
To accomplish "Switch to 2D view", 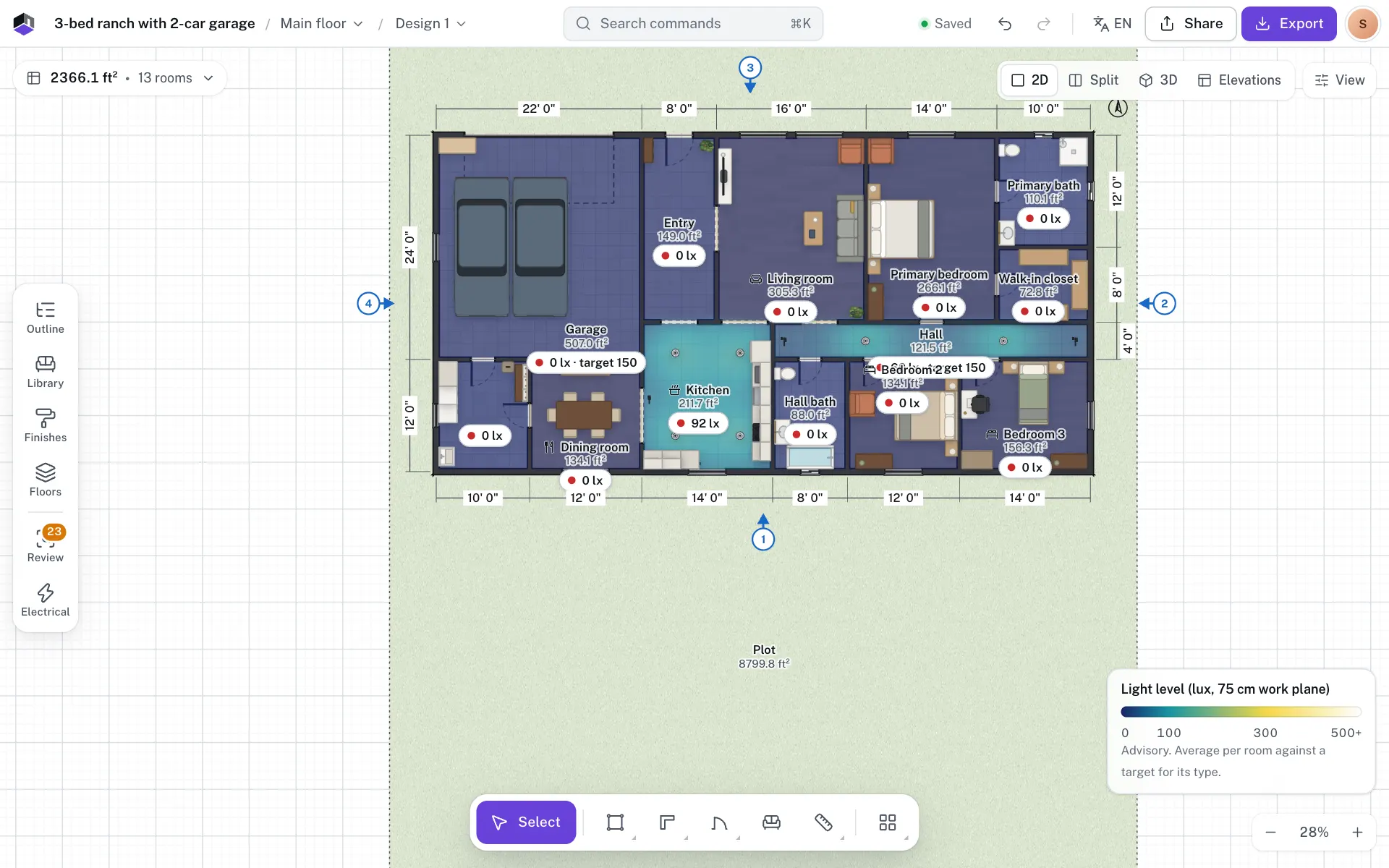I will [1029, 80].
